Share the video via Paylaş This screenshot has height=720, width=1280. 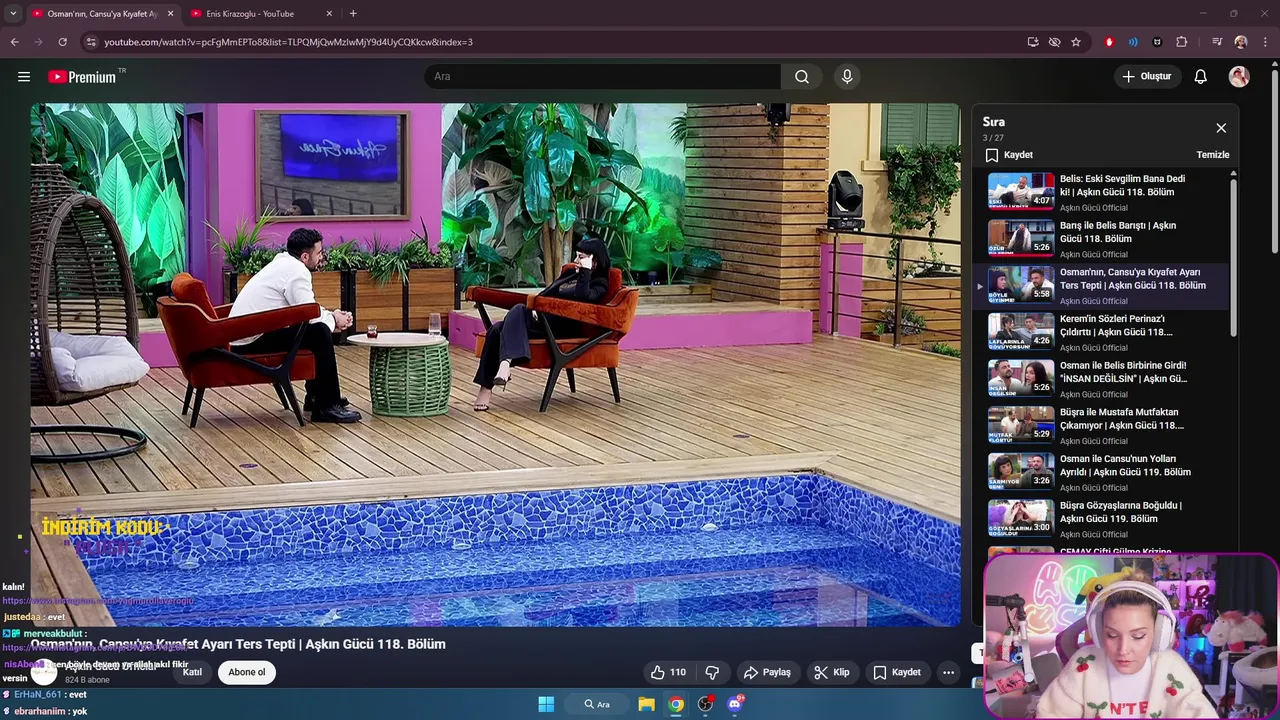click(767, 672)
